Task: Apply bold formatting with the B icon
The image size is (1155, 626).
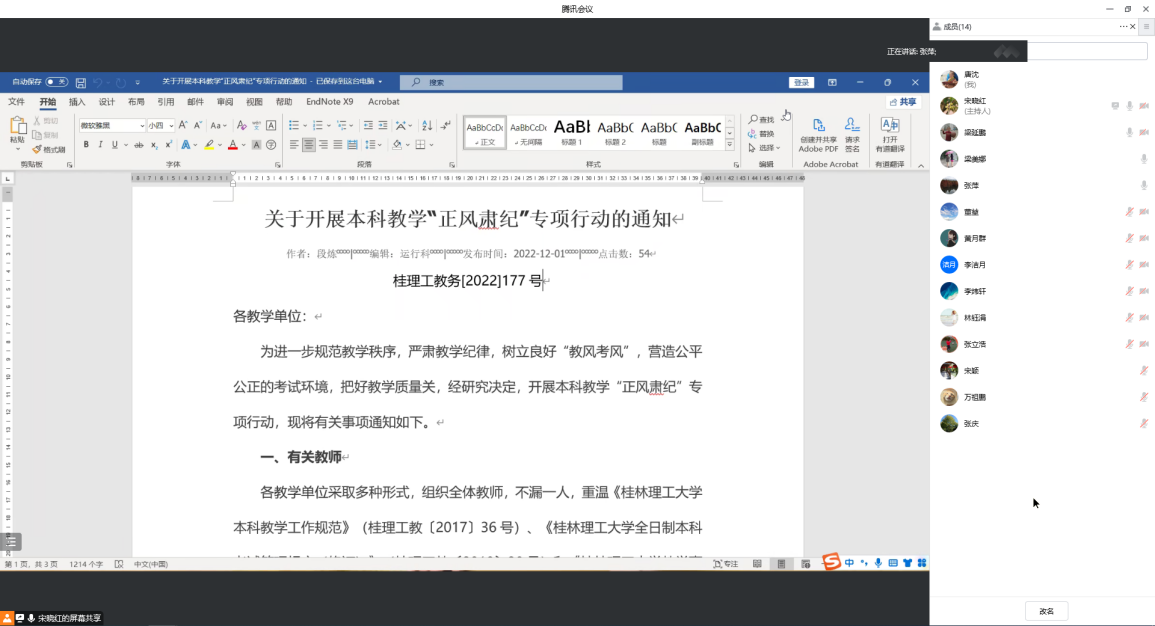Action: 86,145
